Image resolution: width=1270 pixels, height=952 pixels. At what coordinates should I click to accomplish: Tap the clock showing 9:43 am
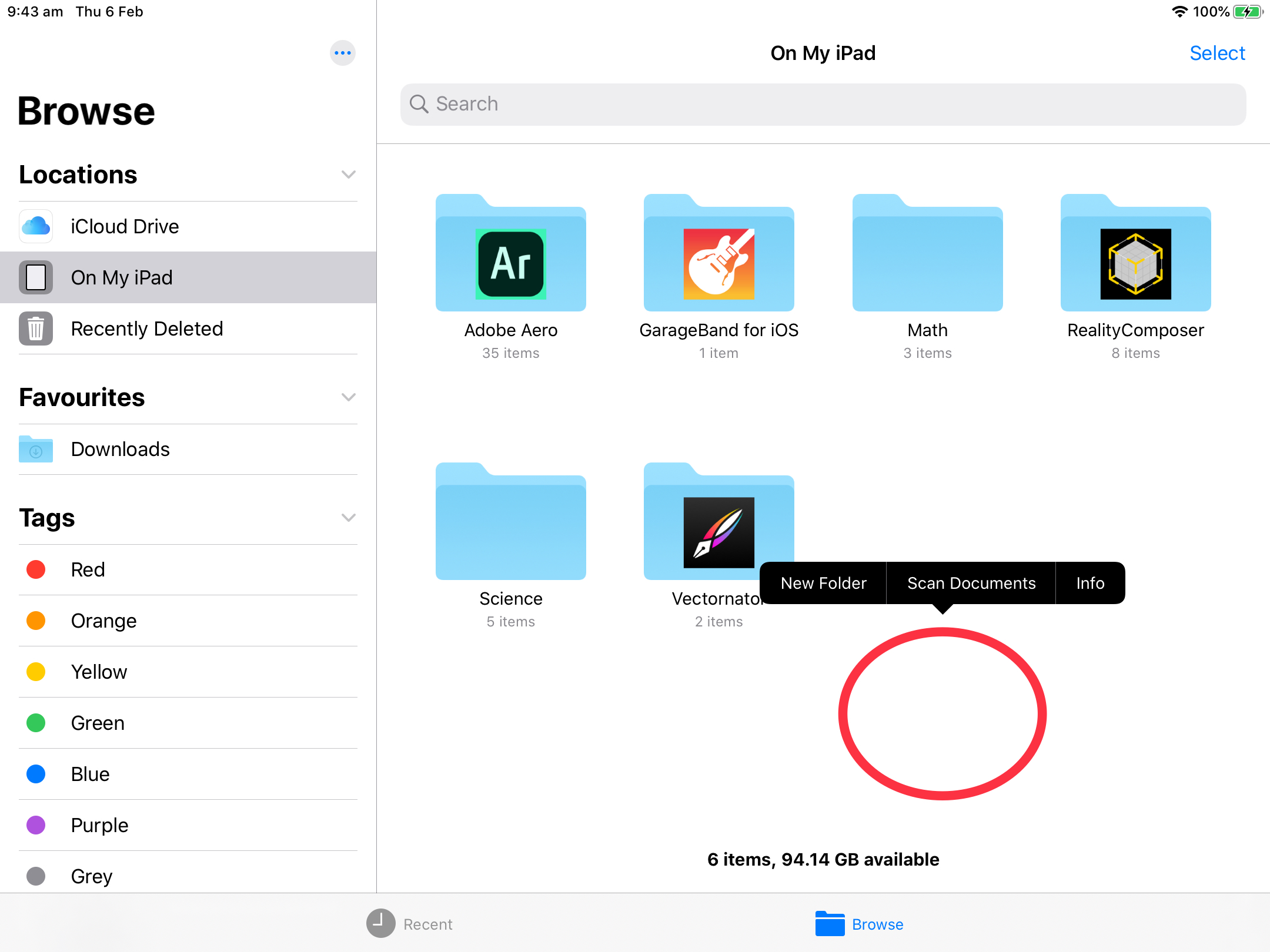click(35, 12)
